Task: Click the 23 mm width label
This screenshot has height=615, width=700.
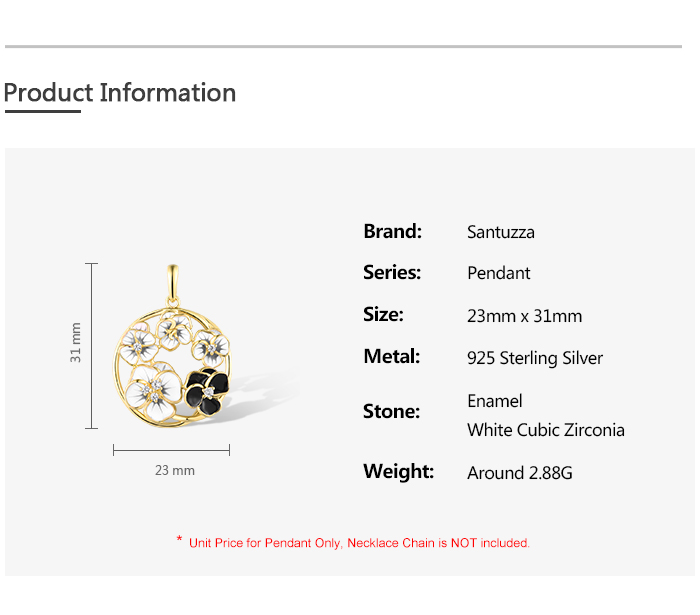Action: click(175, 470)
